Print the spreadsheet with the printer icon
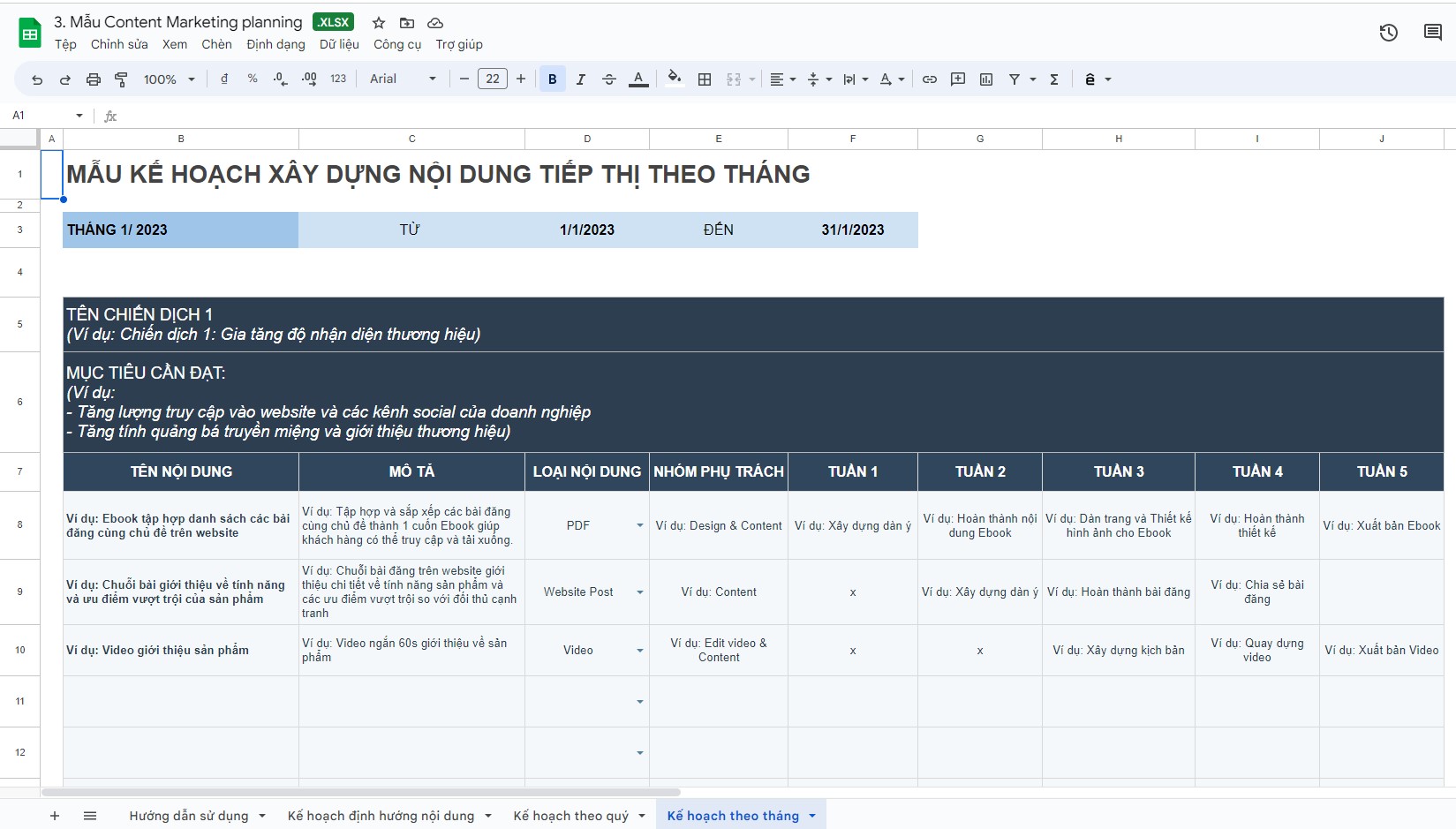 [94, 79]
